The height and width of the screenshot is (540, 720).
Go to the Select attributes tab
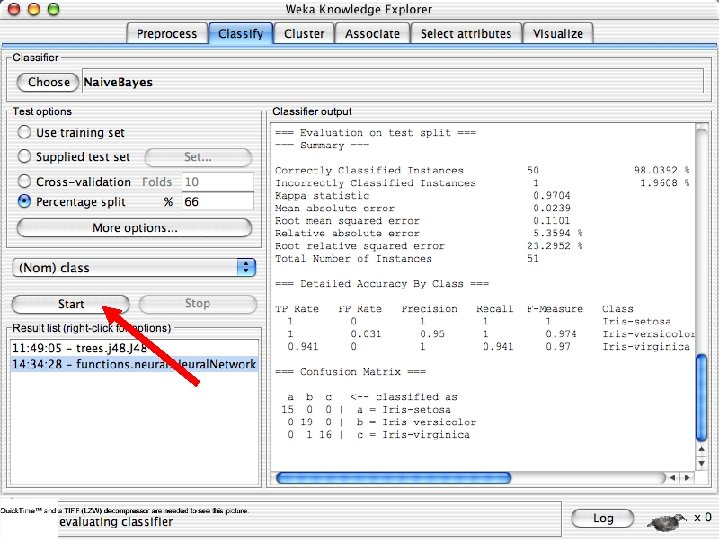466,34
